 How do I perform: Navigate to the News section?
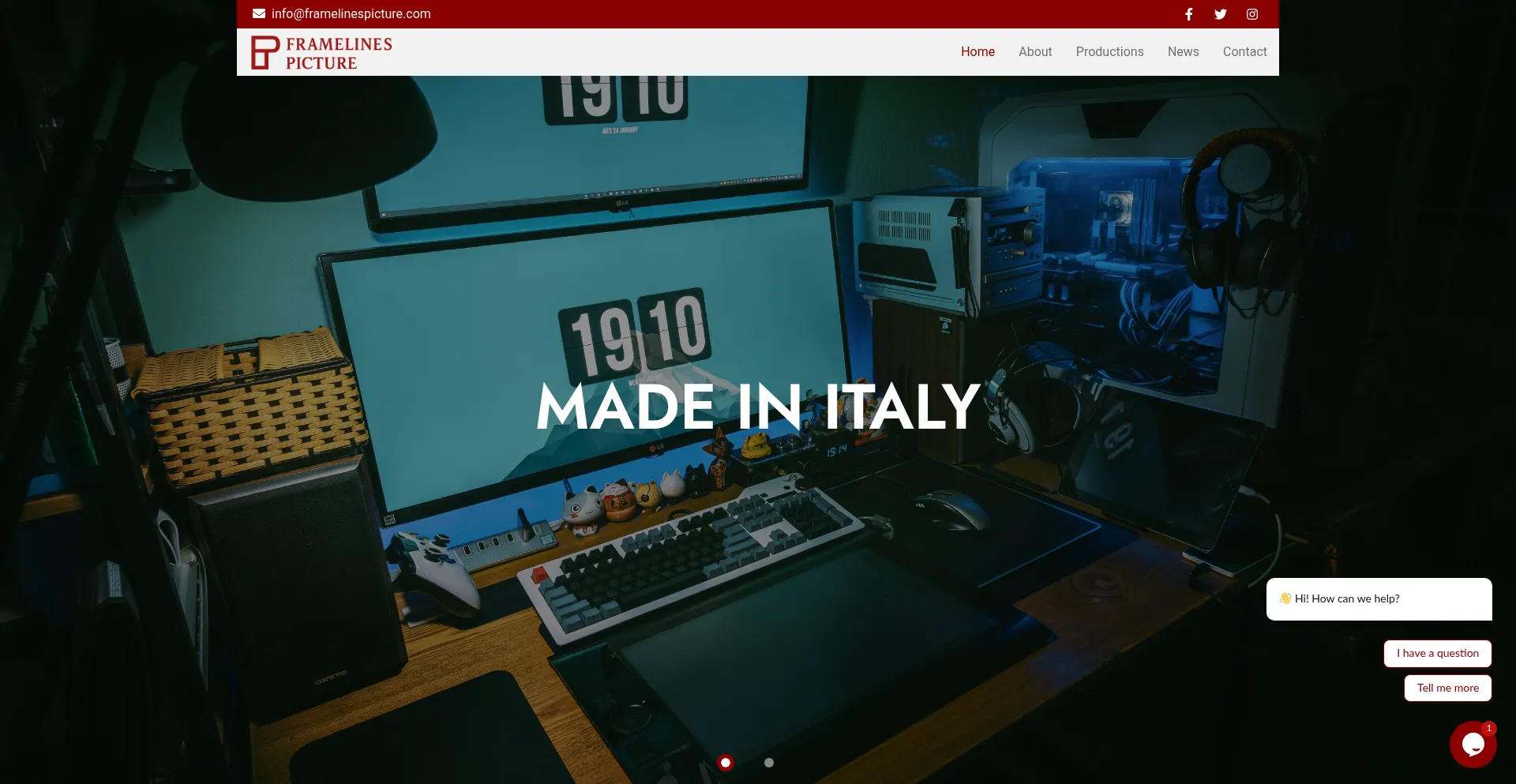pos(1183,51)
